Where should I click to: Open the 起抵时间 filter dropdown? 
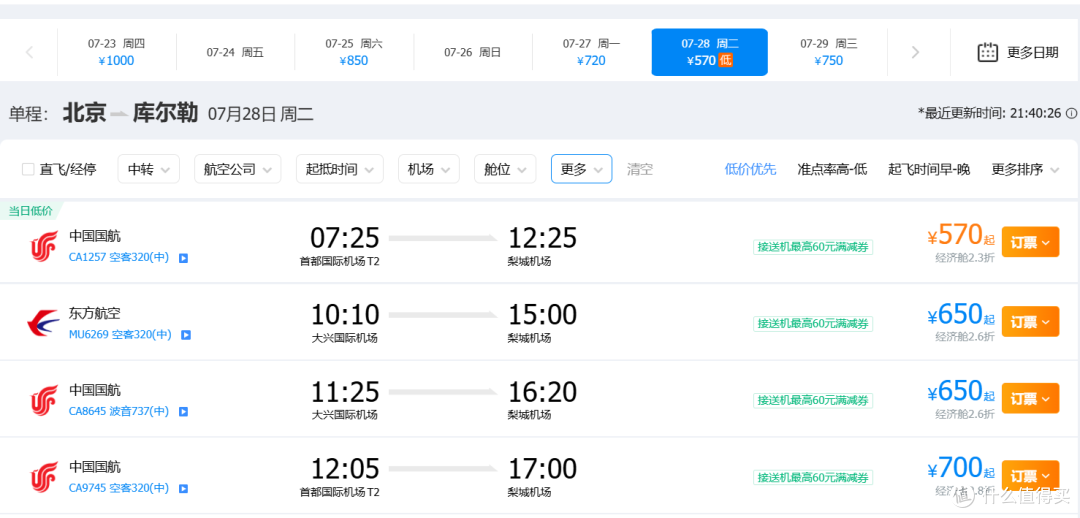(340, 169)
